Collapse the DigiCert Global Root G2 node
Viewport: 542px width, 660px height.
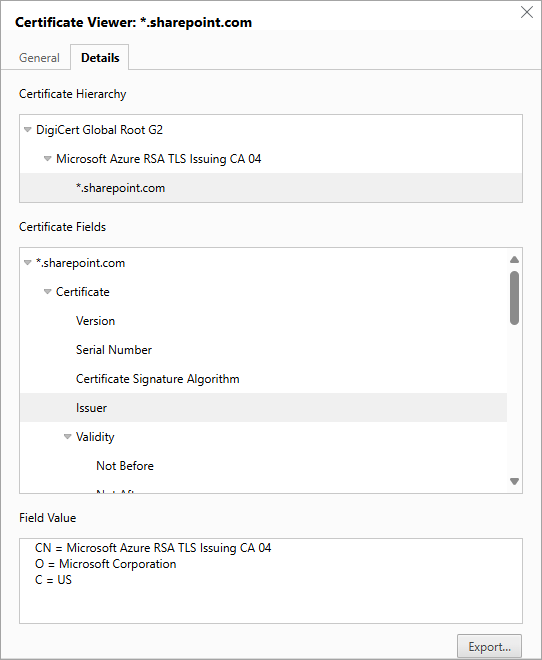(28, 130)
